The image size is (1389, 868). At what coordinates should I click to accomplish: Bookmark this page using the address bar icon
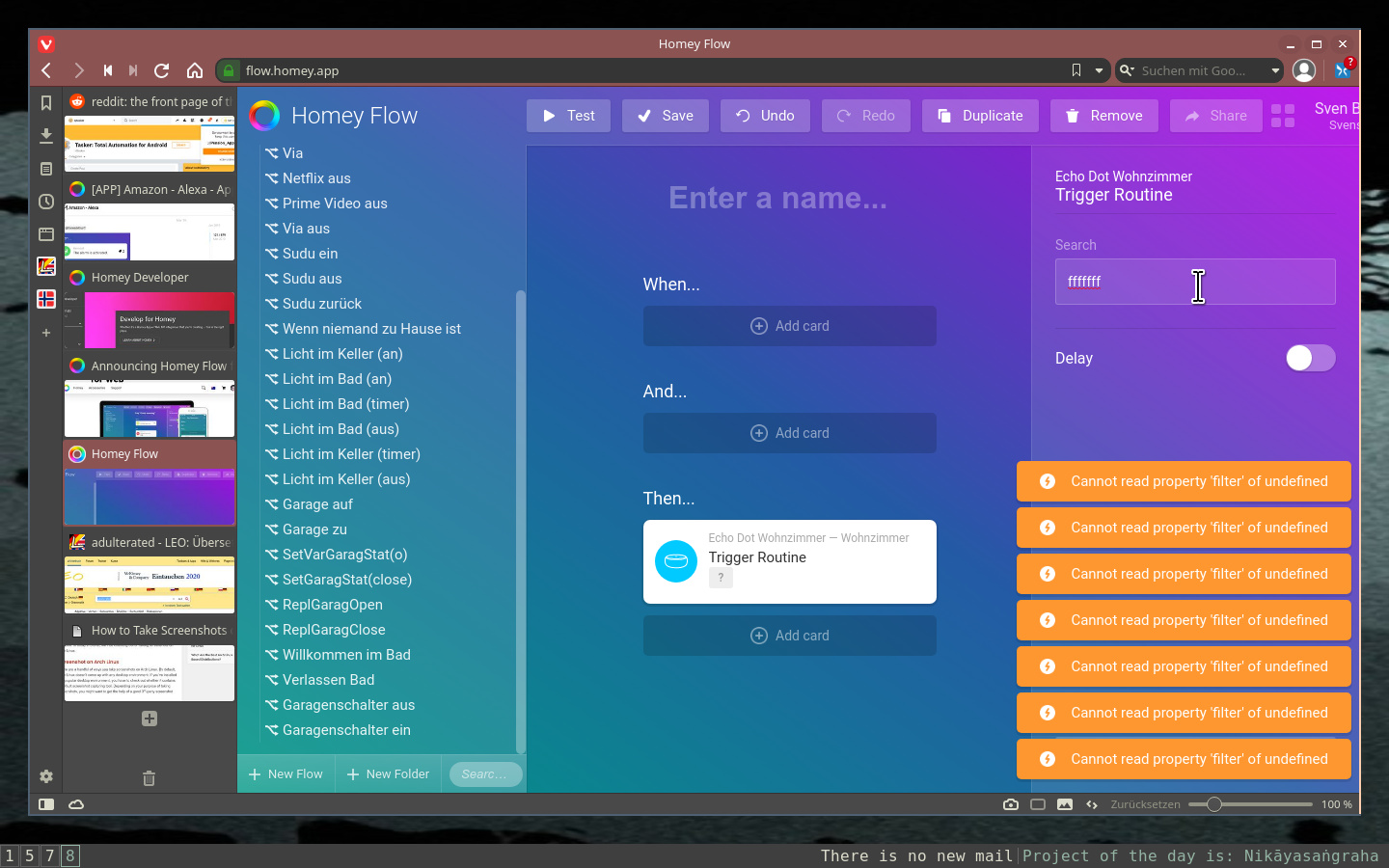(1076, 70)
